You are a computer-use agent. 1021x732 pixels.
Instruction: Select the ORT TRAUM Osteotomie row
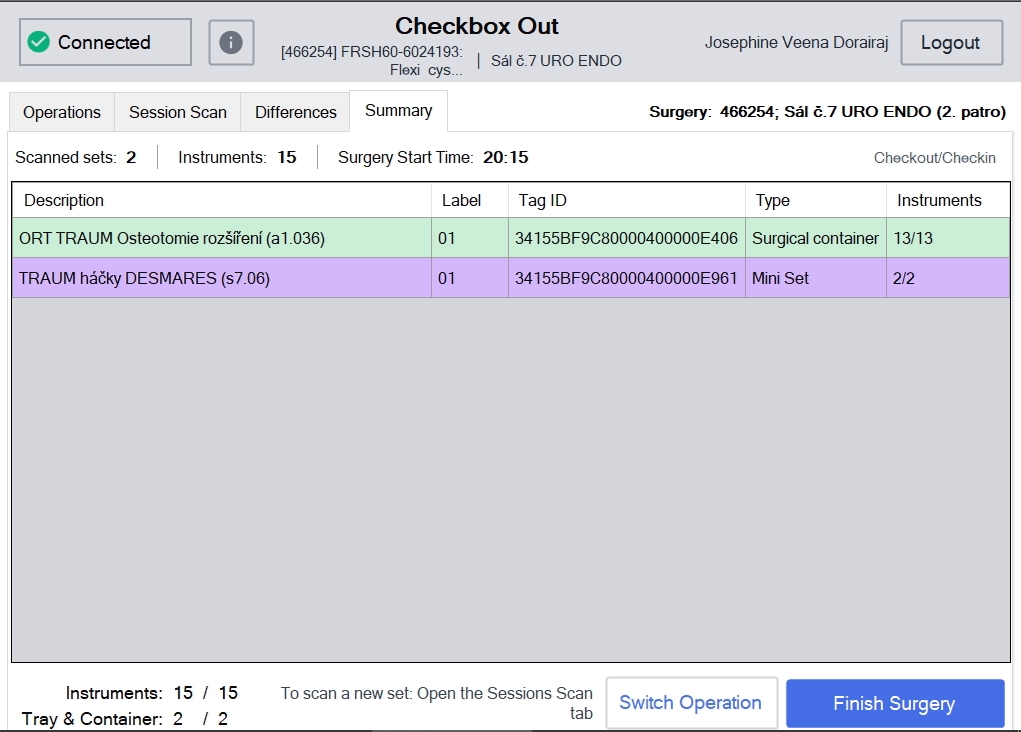[x=510, y=238]
